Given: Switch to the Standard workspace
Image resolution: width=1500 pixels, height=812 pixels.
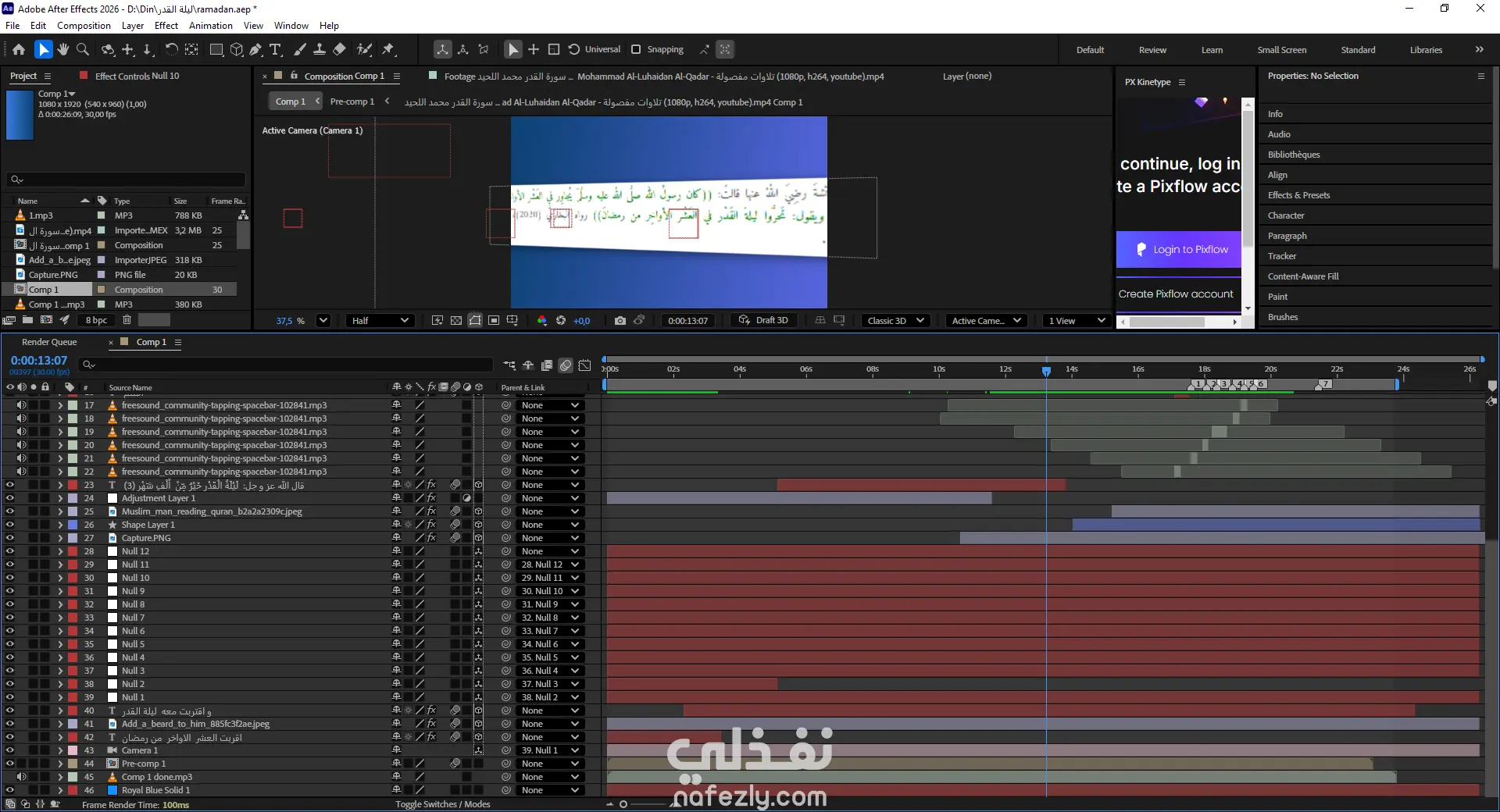Looking at the screenshot, I should (x=1358, y=50).
